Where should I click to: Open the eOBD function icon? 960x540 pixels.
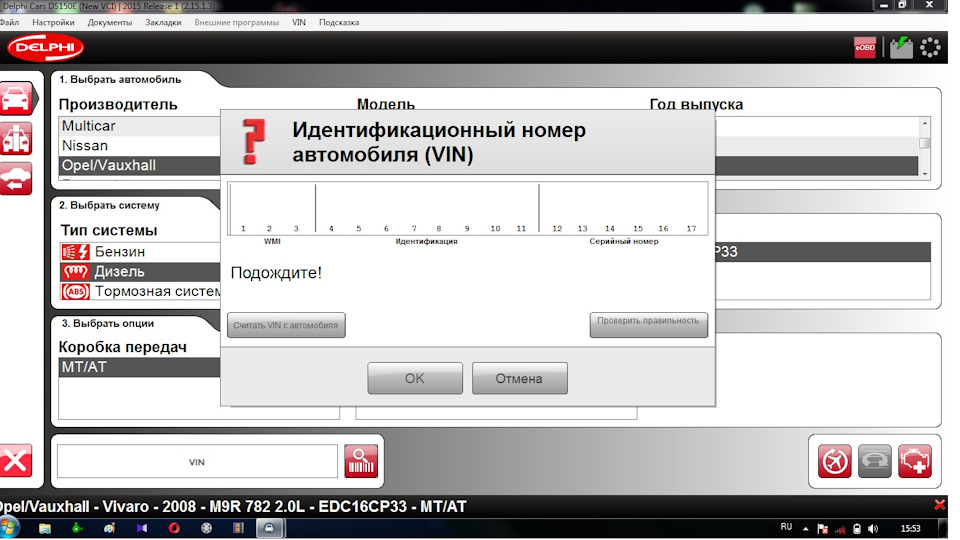tap(864, 48)
